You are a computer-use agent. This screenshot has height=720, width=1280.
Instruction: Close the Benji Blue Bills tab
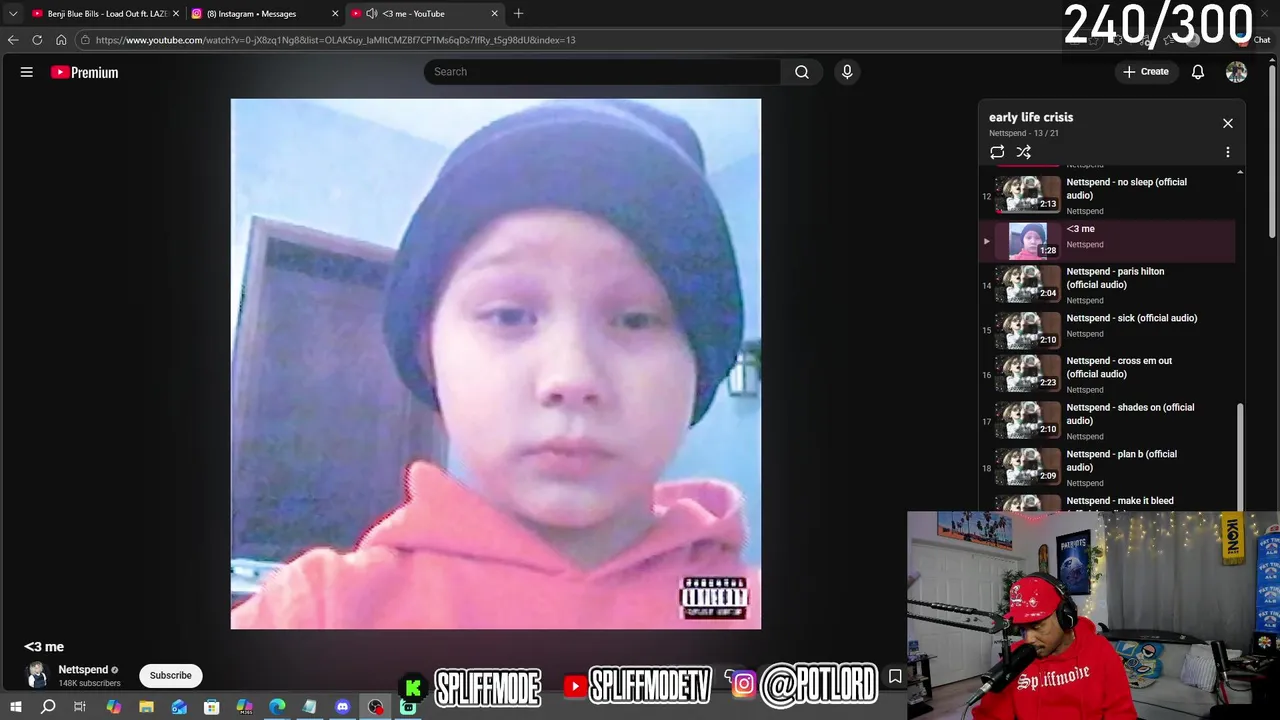click(x=176, y=14)
